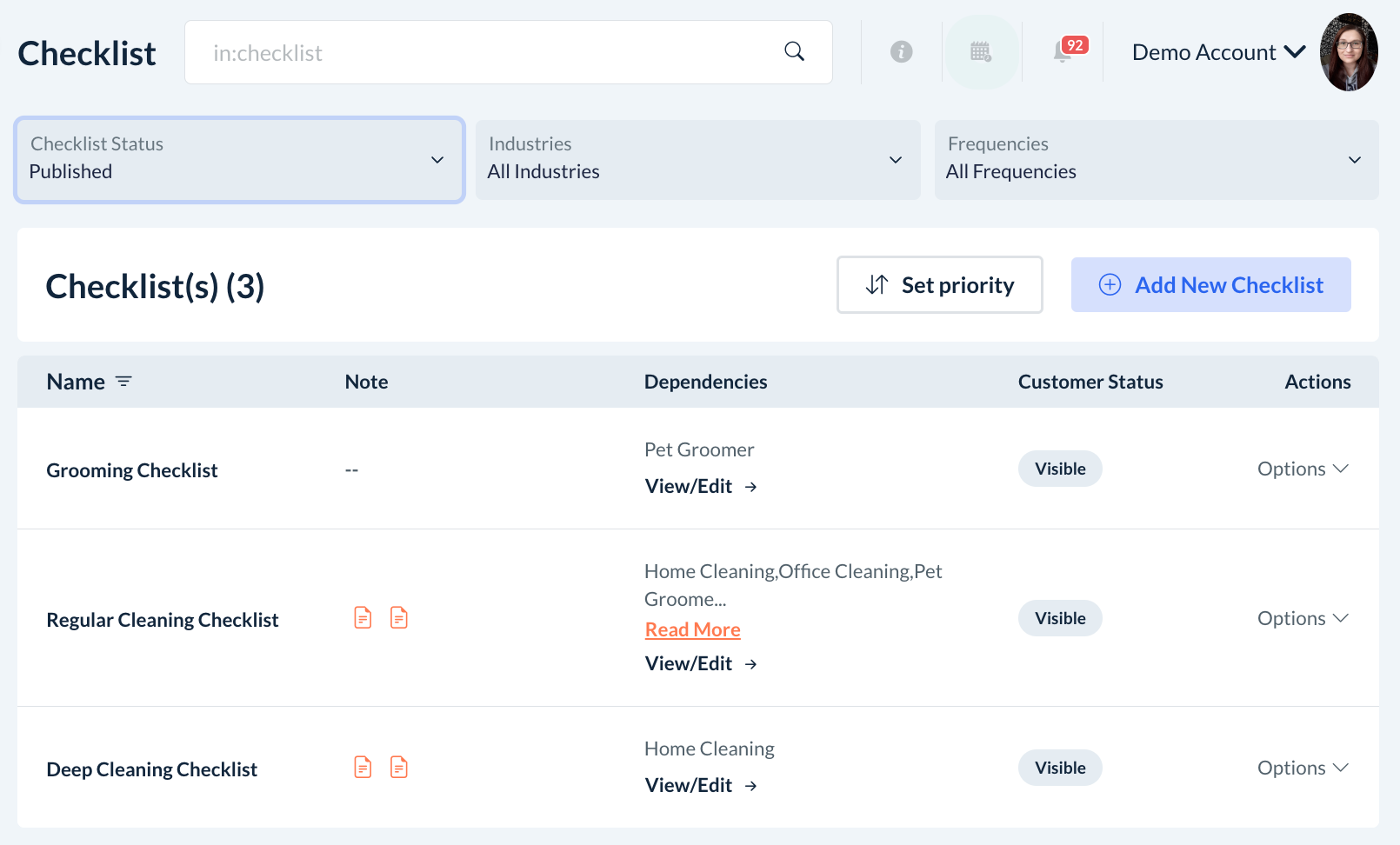Click the Name column sort icon
This screenshot has height=845, width=1400.
point(123,382)
